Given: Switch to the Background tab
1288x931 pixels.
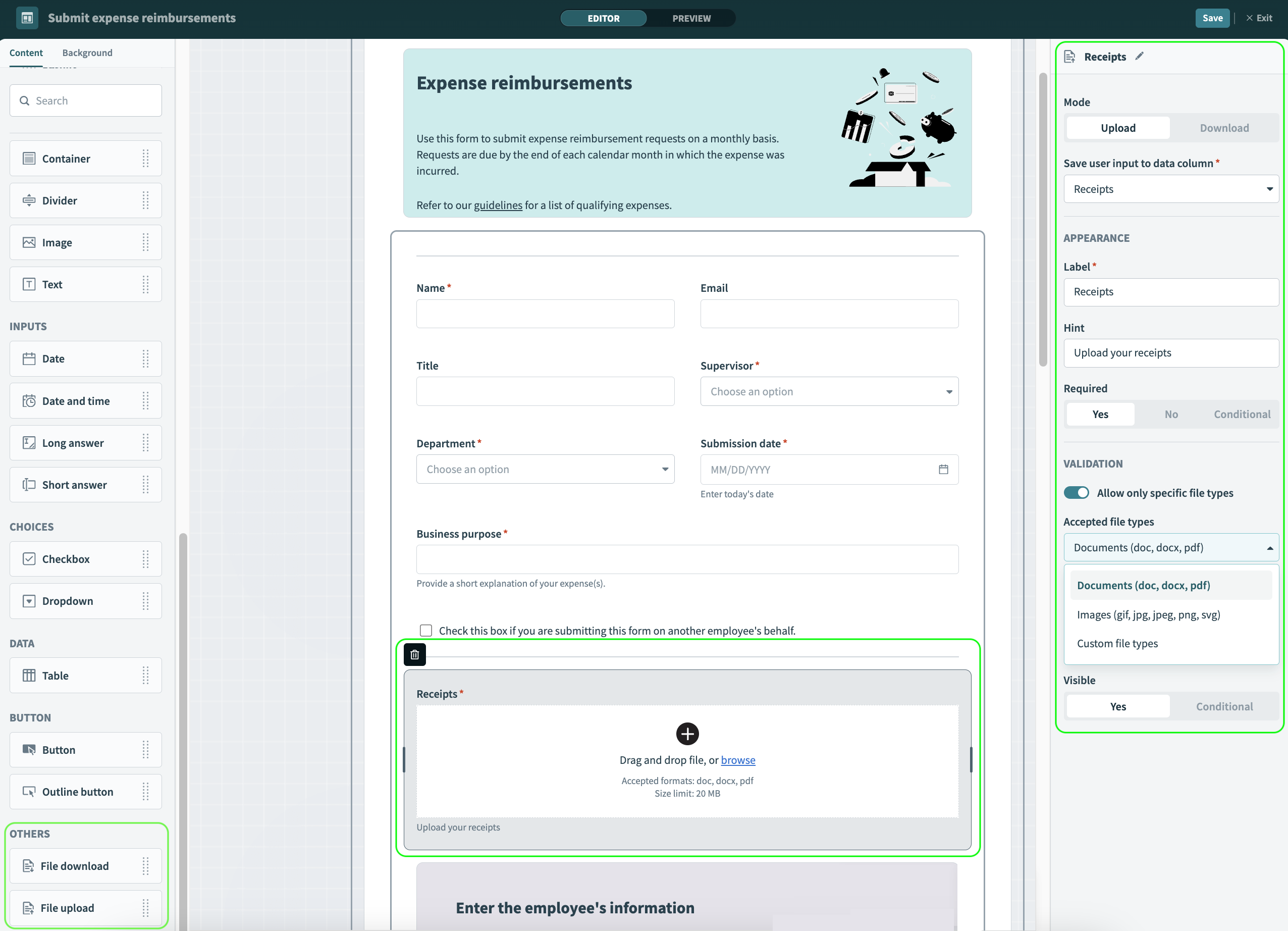Looking at the screenshot, I should pos(87,52).
